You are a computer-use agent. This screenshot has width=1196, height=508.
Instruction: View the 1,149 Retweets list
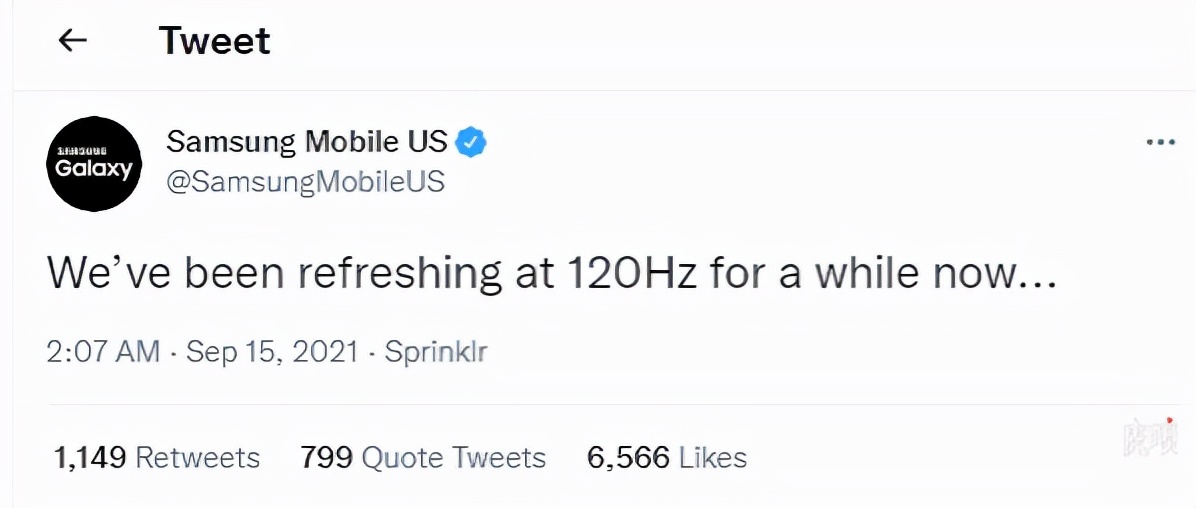coord(156,458)
